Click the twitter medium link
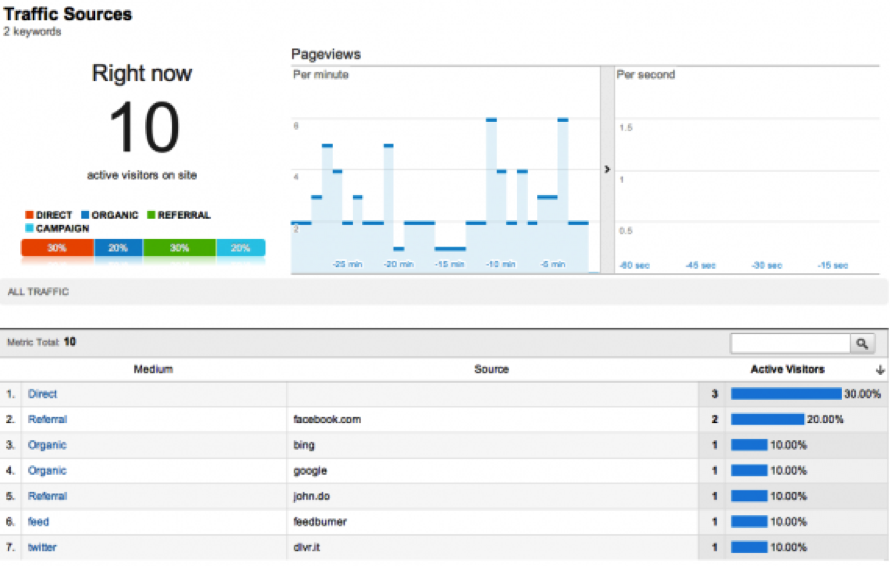This screenshot has width=891, height=567. click(x=42, y=547)
